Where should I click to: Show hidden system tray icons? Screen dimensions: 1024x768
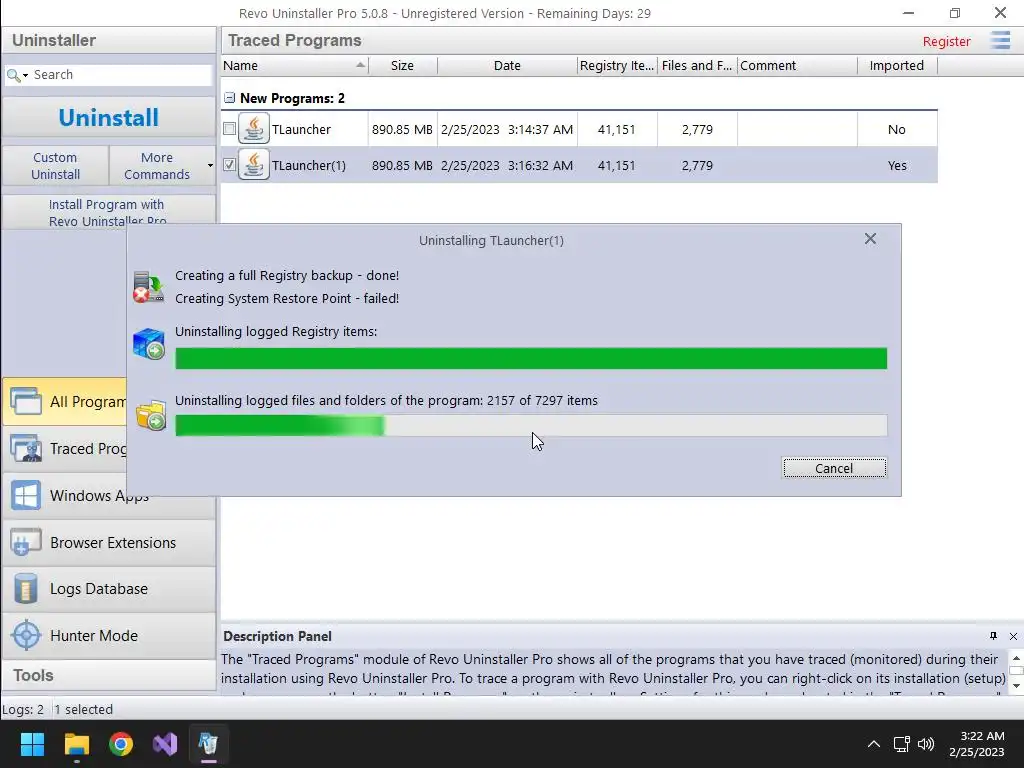tap(873, 744)
